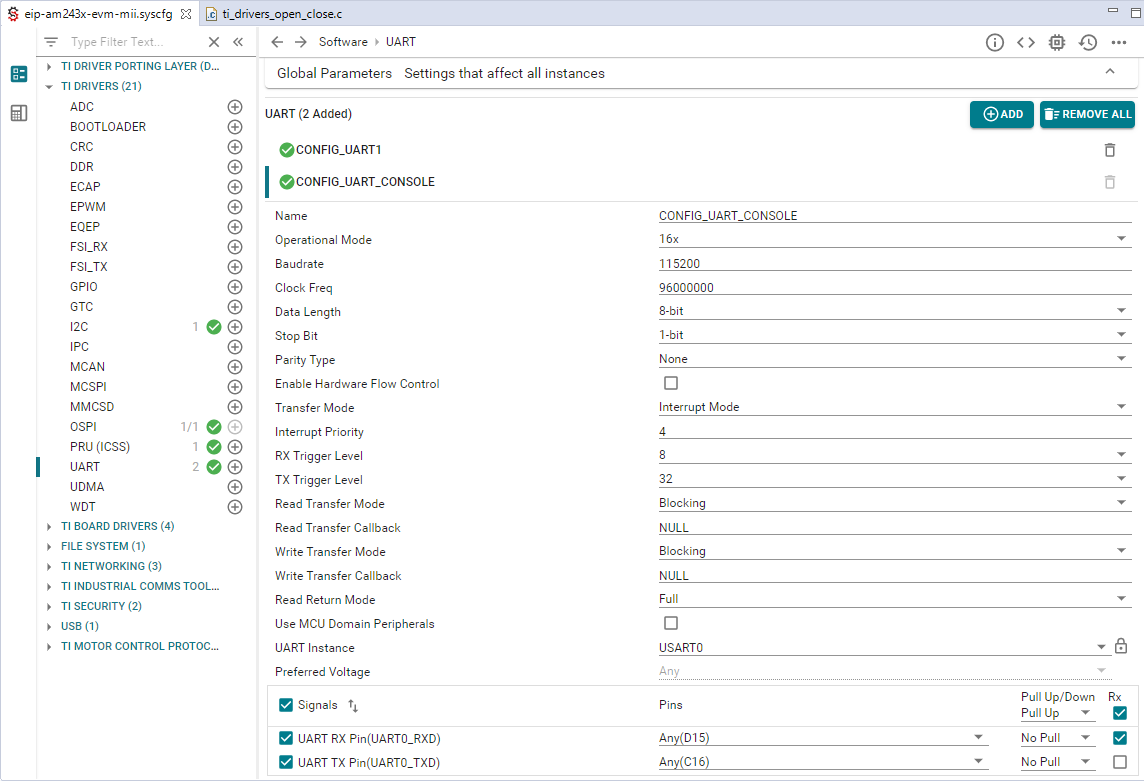This screenshot has width=1144, height=781.
Task: Click the info icon in top toolbar
Action: tap(995, 42)
